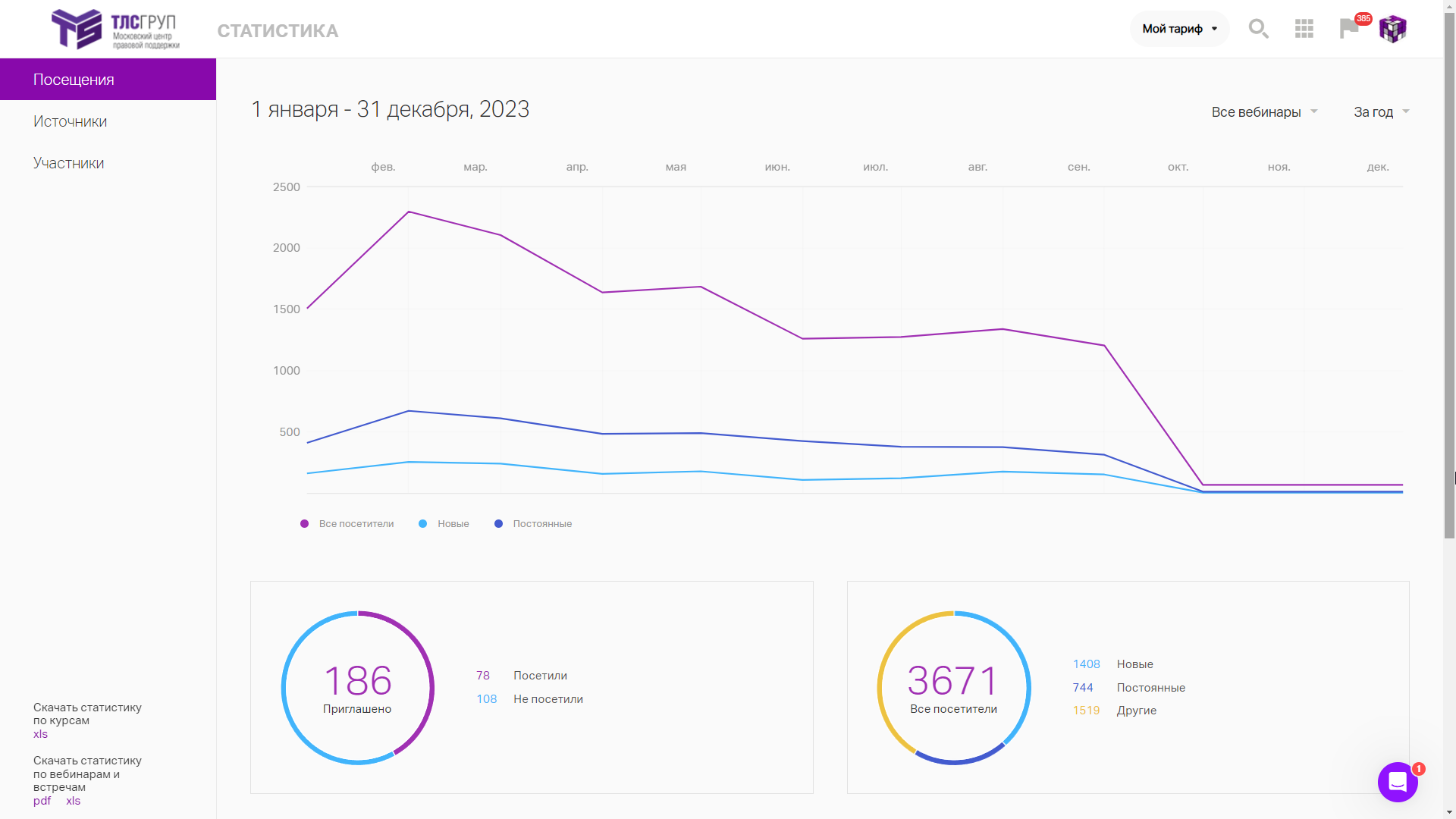Toggle the Постоянные legend series
Screen dimensions: 1456x819
(x=533, y=524)
